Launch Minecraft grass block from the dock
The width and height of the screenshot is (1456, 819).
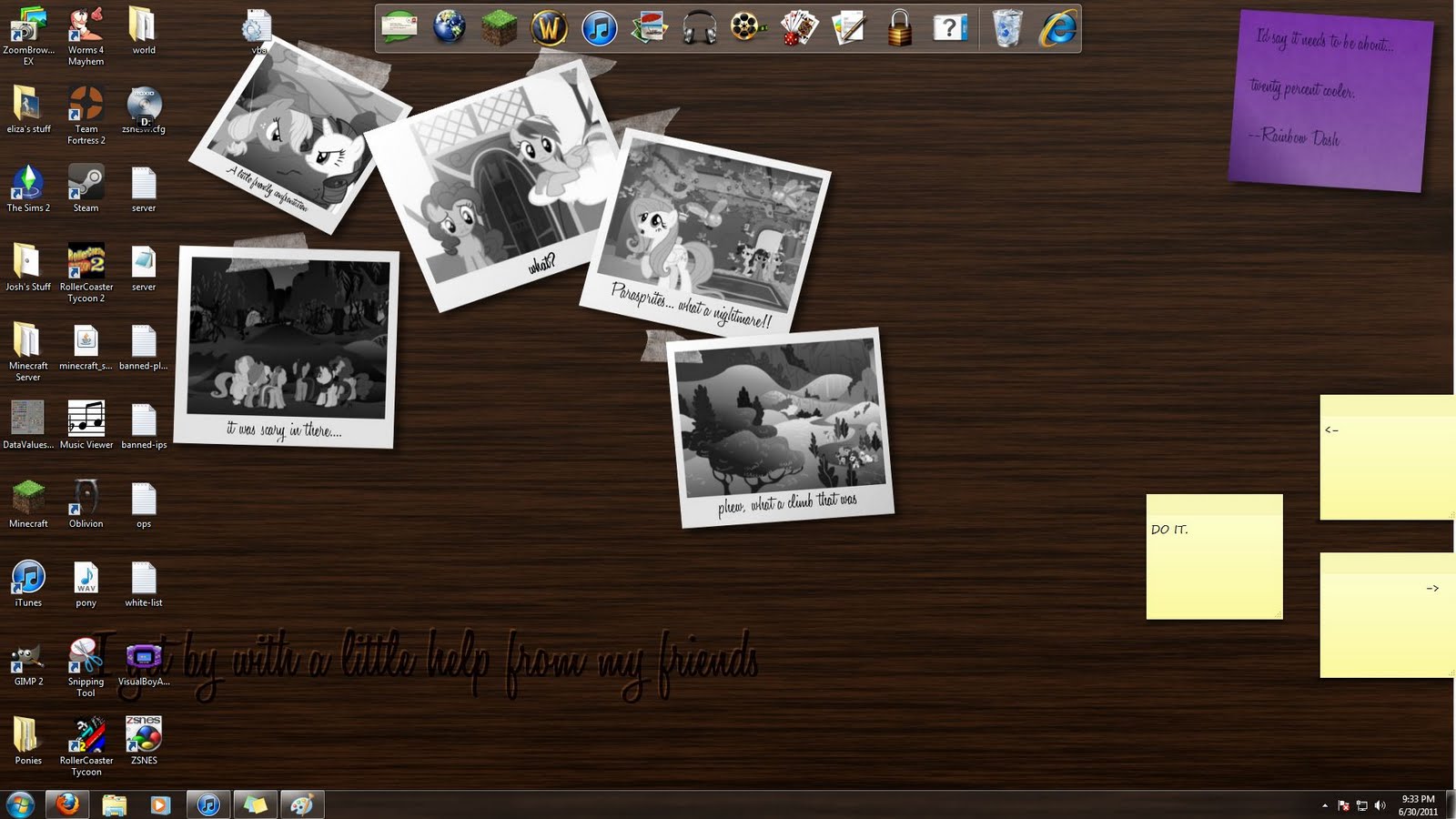point(499,28)
